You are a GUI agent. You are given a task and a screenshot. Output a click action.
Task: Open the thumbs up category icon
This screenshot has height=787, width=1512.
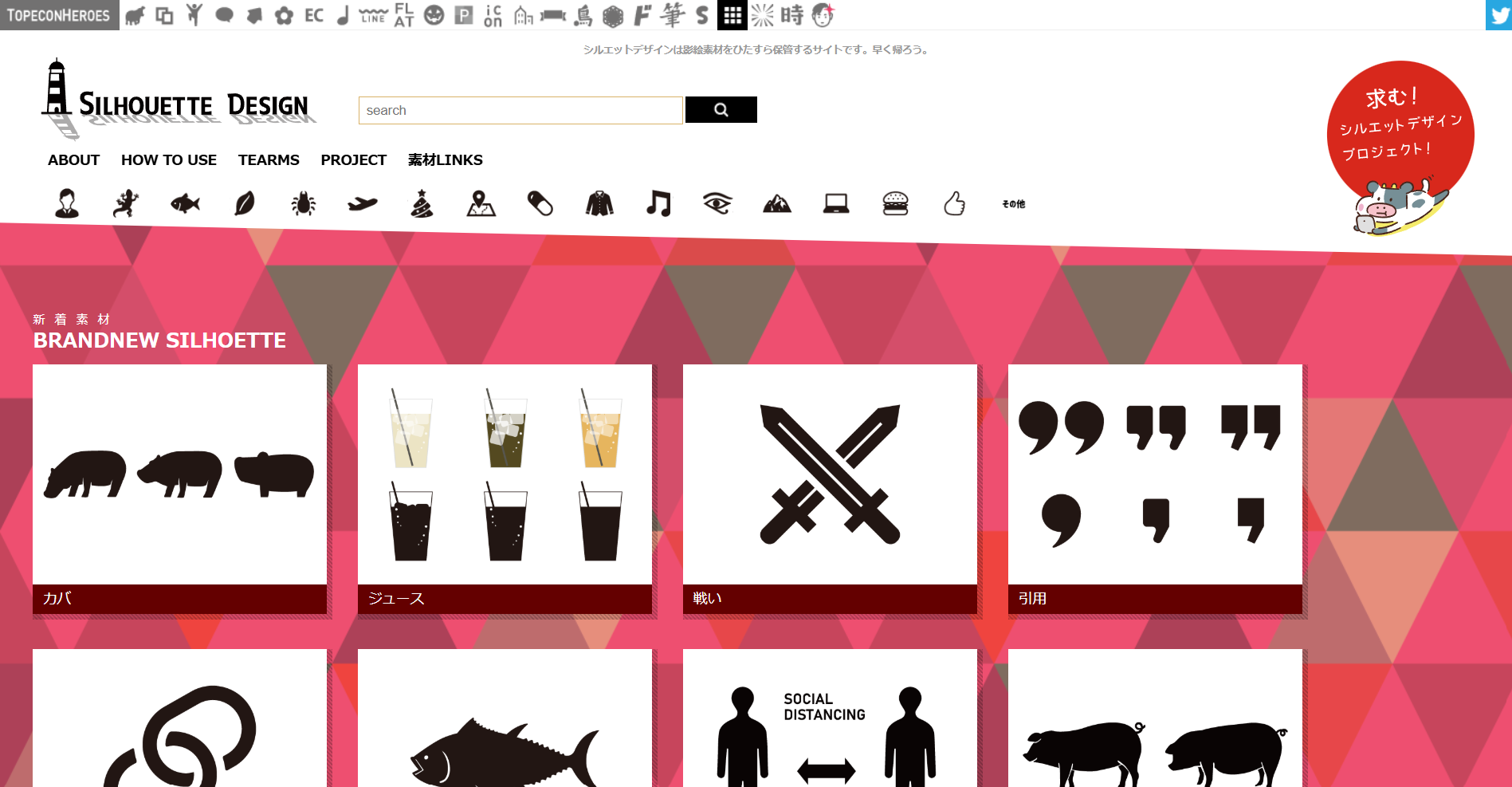(x=954, y=203)
